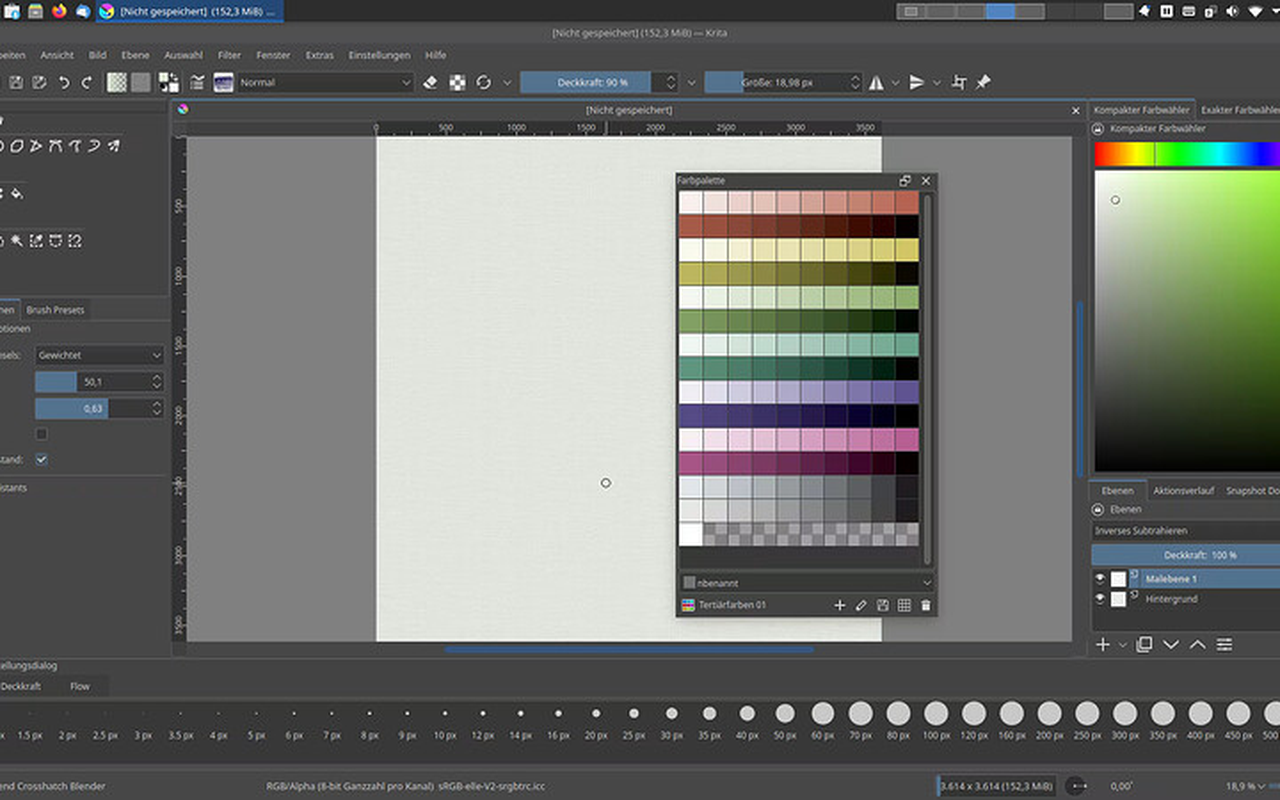The width and height of the screenshot is (1280, 800).
Task: Open the brush editor settings icon
Action: coord(197,83)
